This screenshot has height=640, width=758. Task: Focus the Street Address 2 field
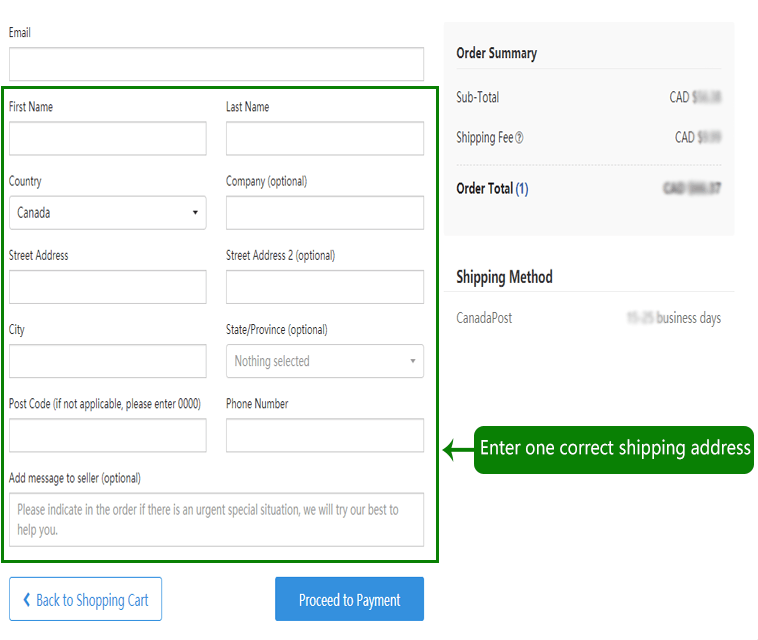point(324,287)
